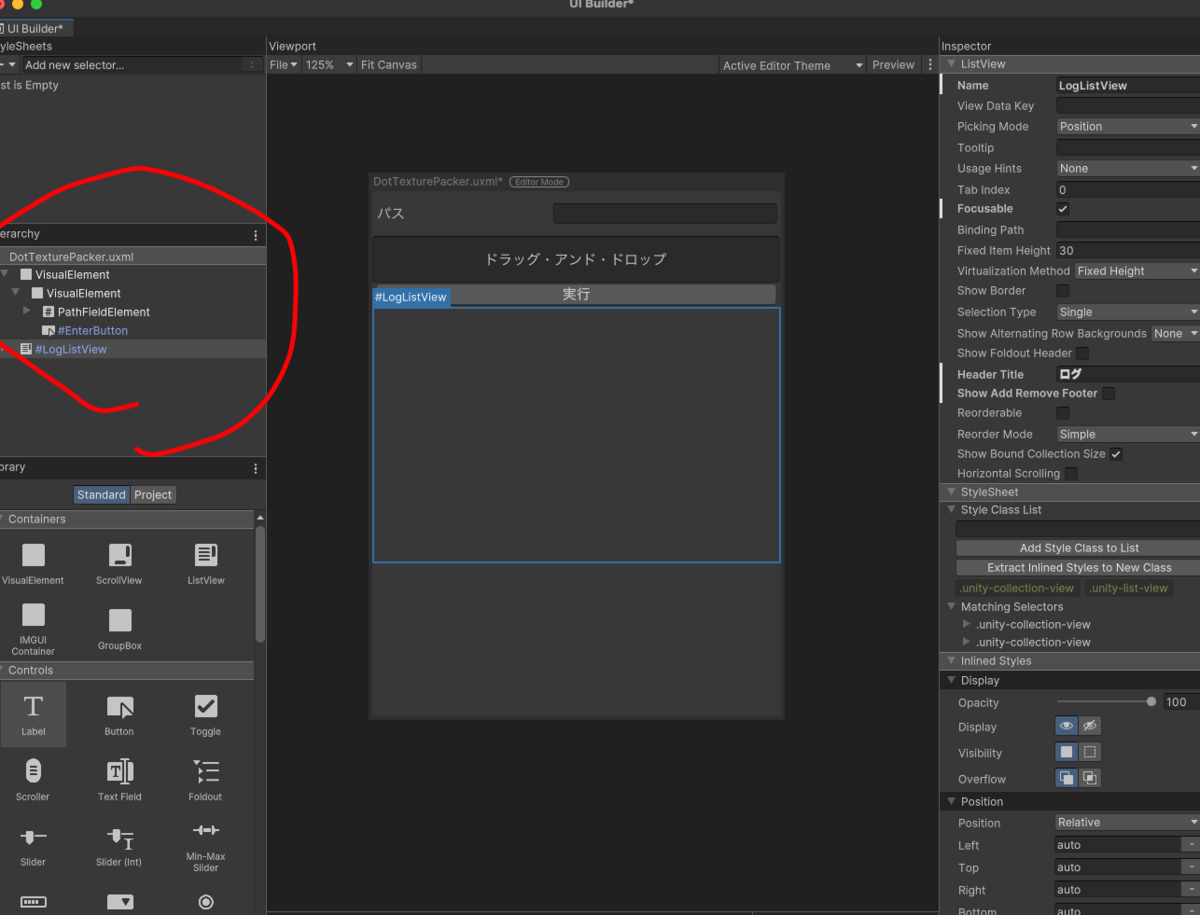Toggle the Reorderable checkbox
This screenshot has width=1200, height=915.
click(x=1063, y=413)
